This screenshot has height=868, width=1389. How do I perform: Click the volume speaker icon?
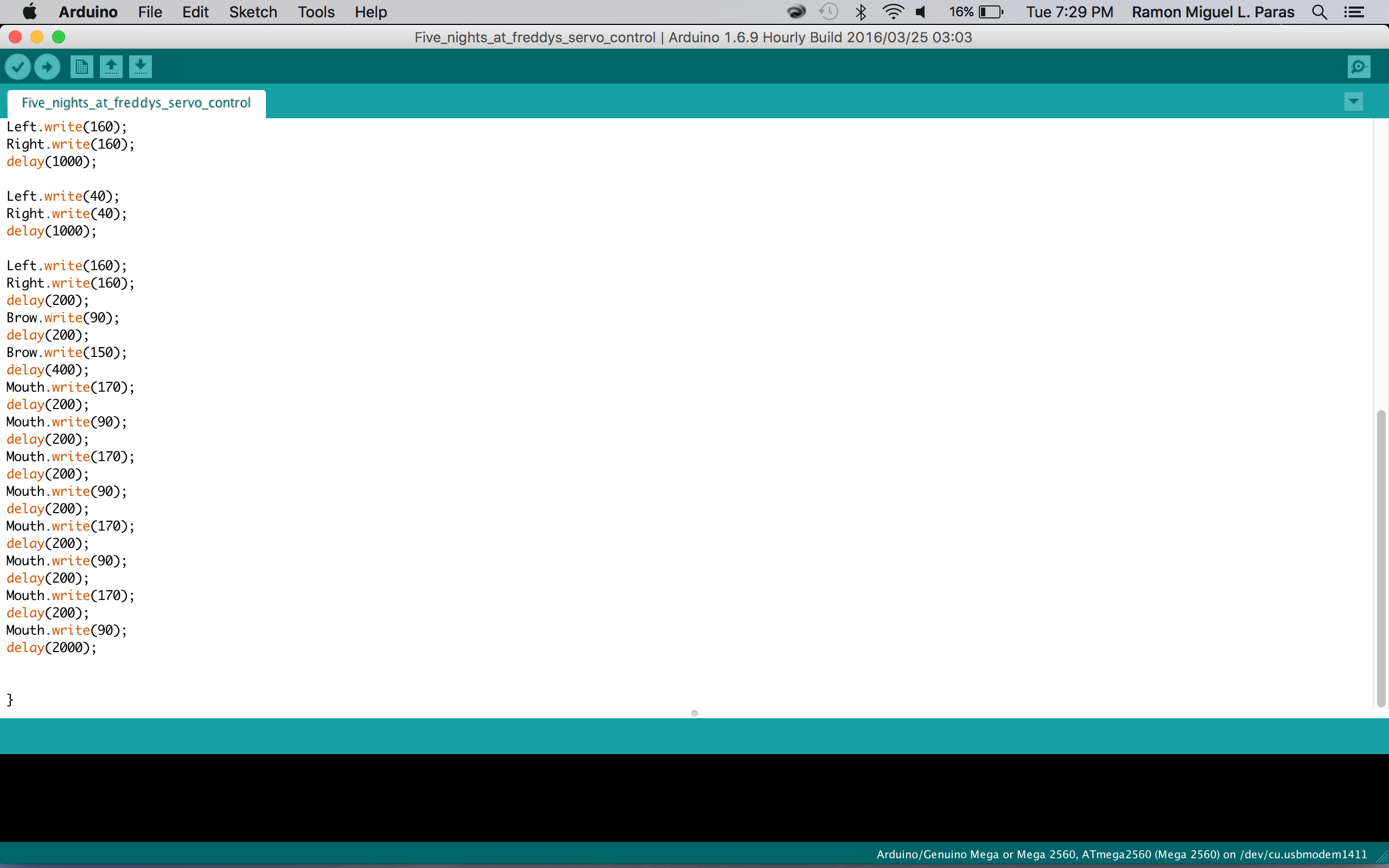921,11
